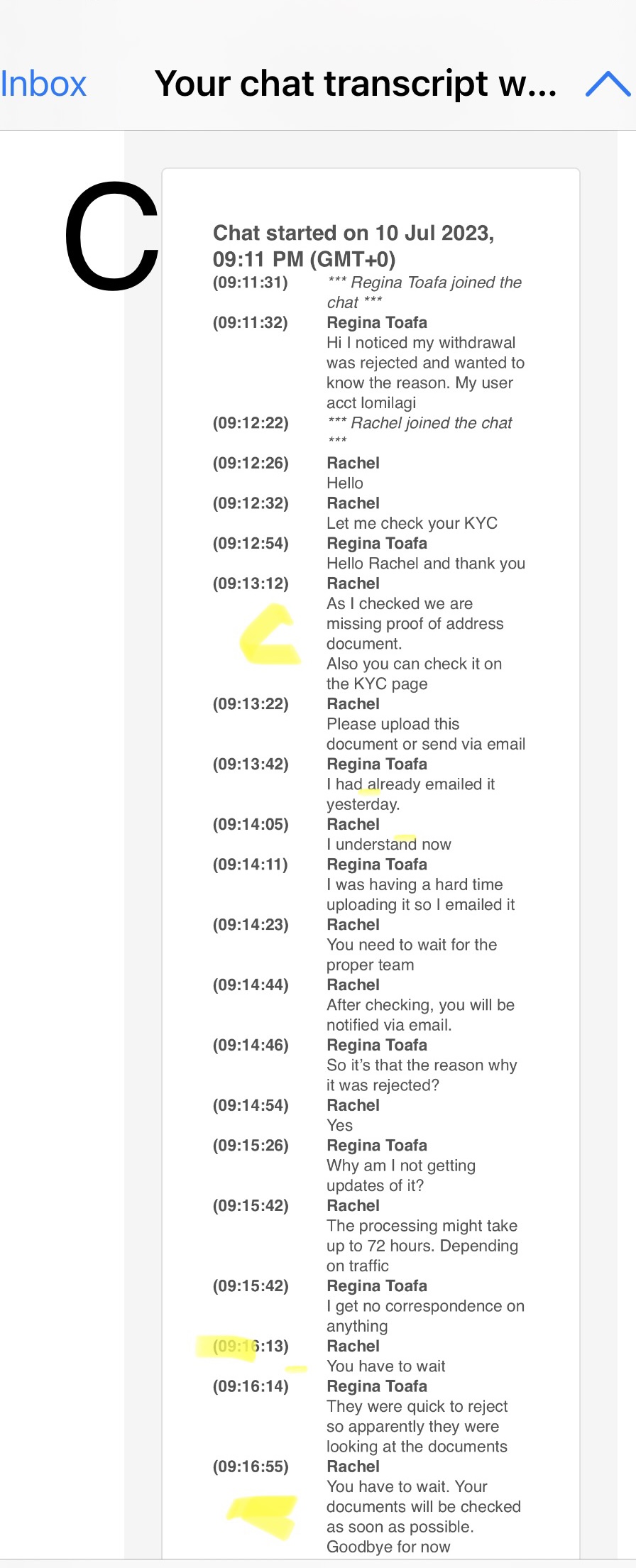The width and height of the screenshot is (636, 1568).
Task: Tap the 09:14:23 timestamp
Action: [251, 924]
